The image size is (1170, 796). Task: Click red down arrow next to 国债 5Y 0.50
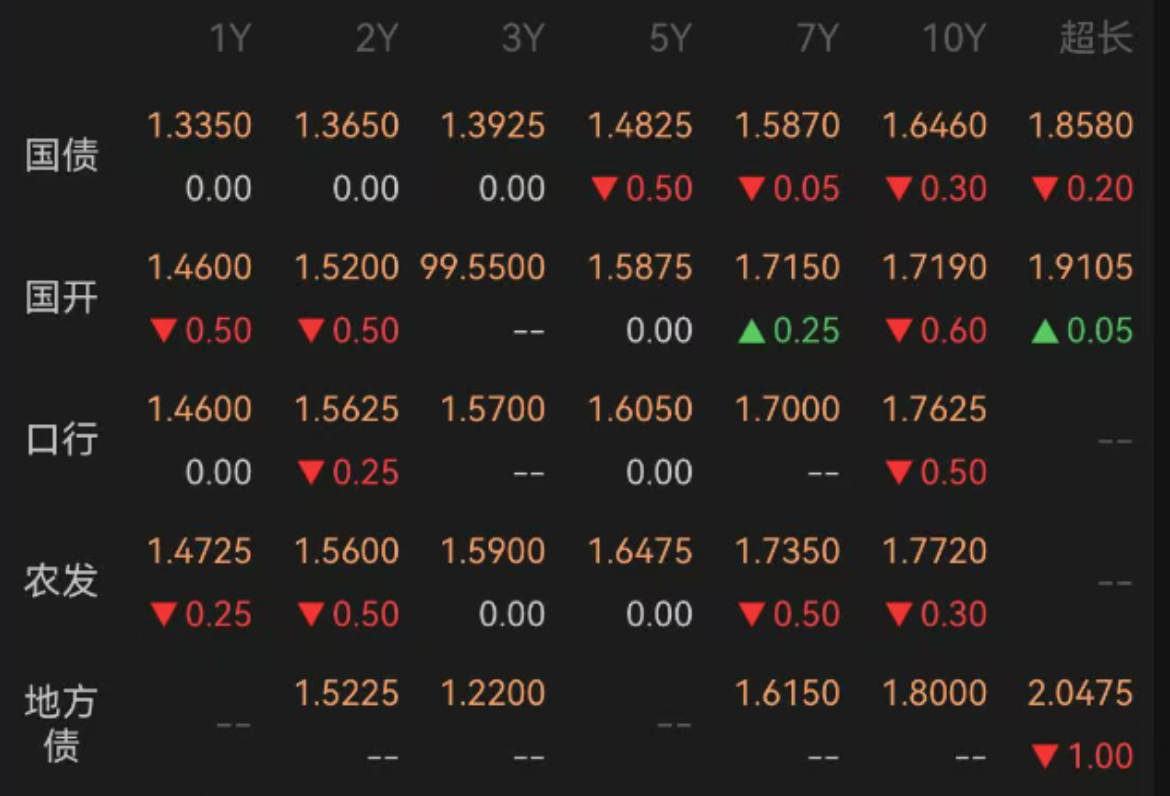click(x=604, y=189)
